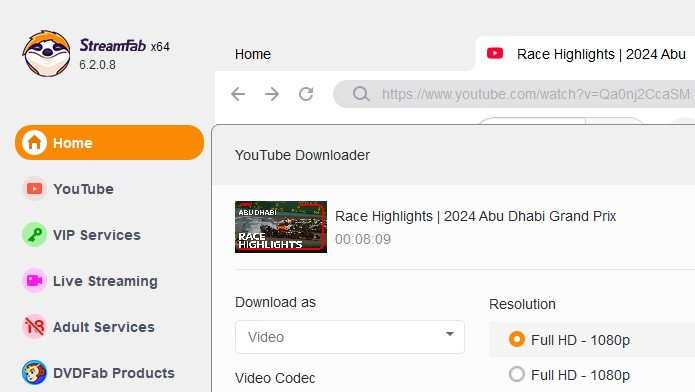Click the 00:08:09 duration text

tap(363, 239)
